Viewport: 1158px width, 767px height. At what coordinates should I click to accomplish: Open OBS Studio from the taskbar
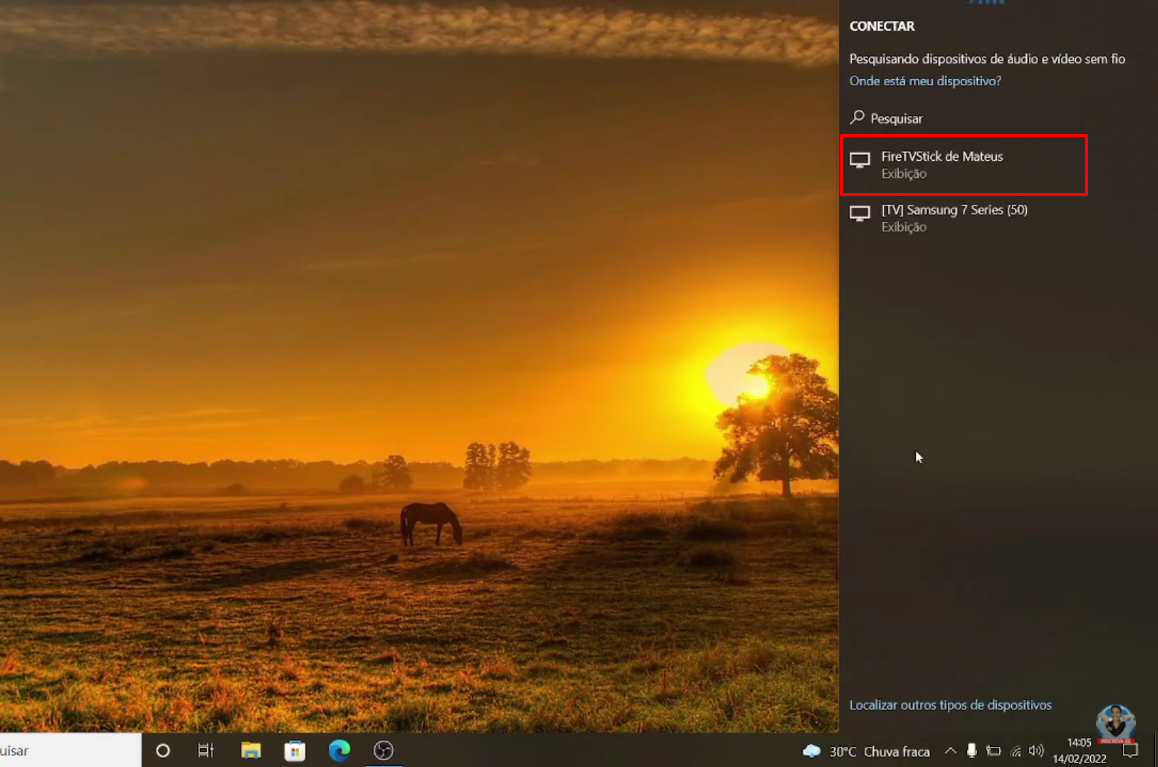(383, 751)
